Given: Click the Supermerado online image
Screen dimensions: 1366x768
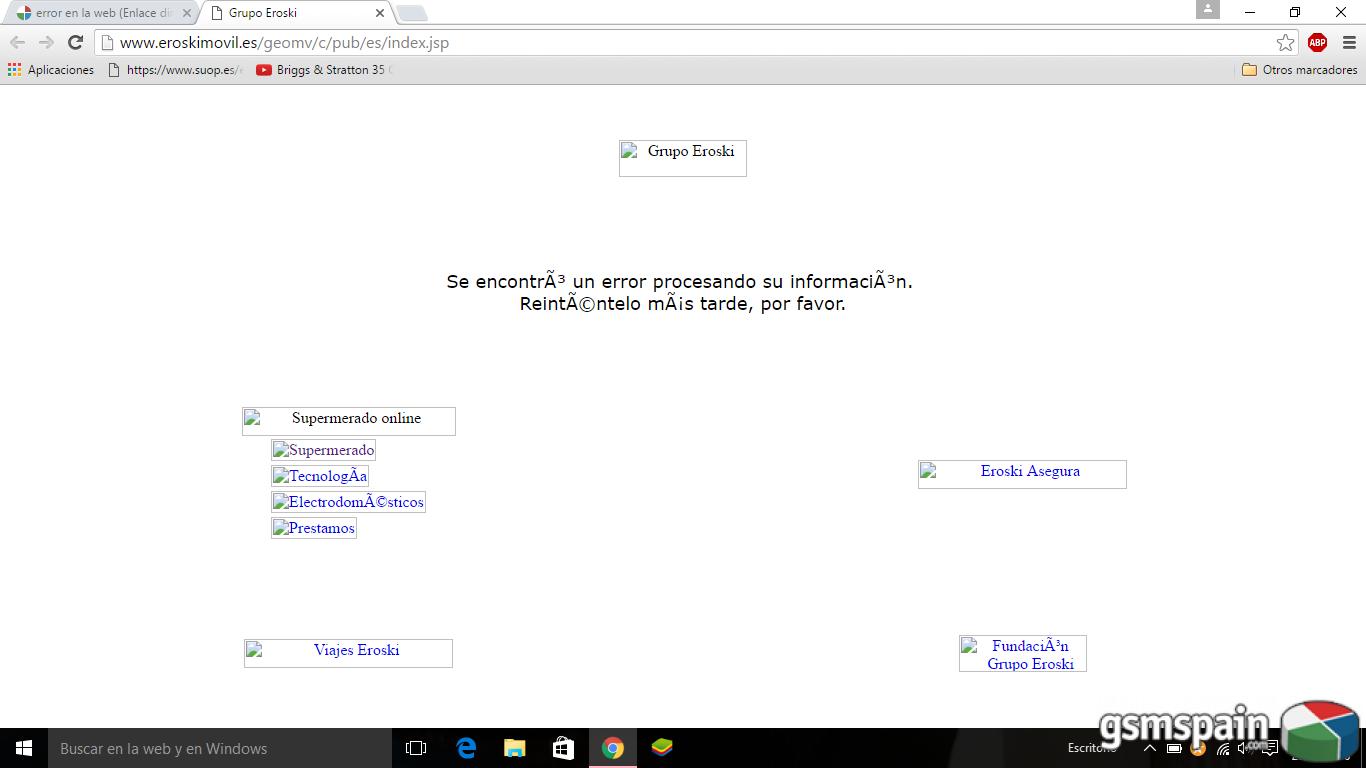Looking at the screenshot, I should point(349,421).
